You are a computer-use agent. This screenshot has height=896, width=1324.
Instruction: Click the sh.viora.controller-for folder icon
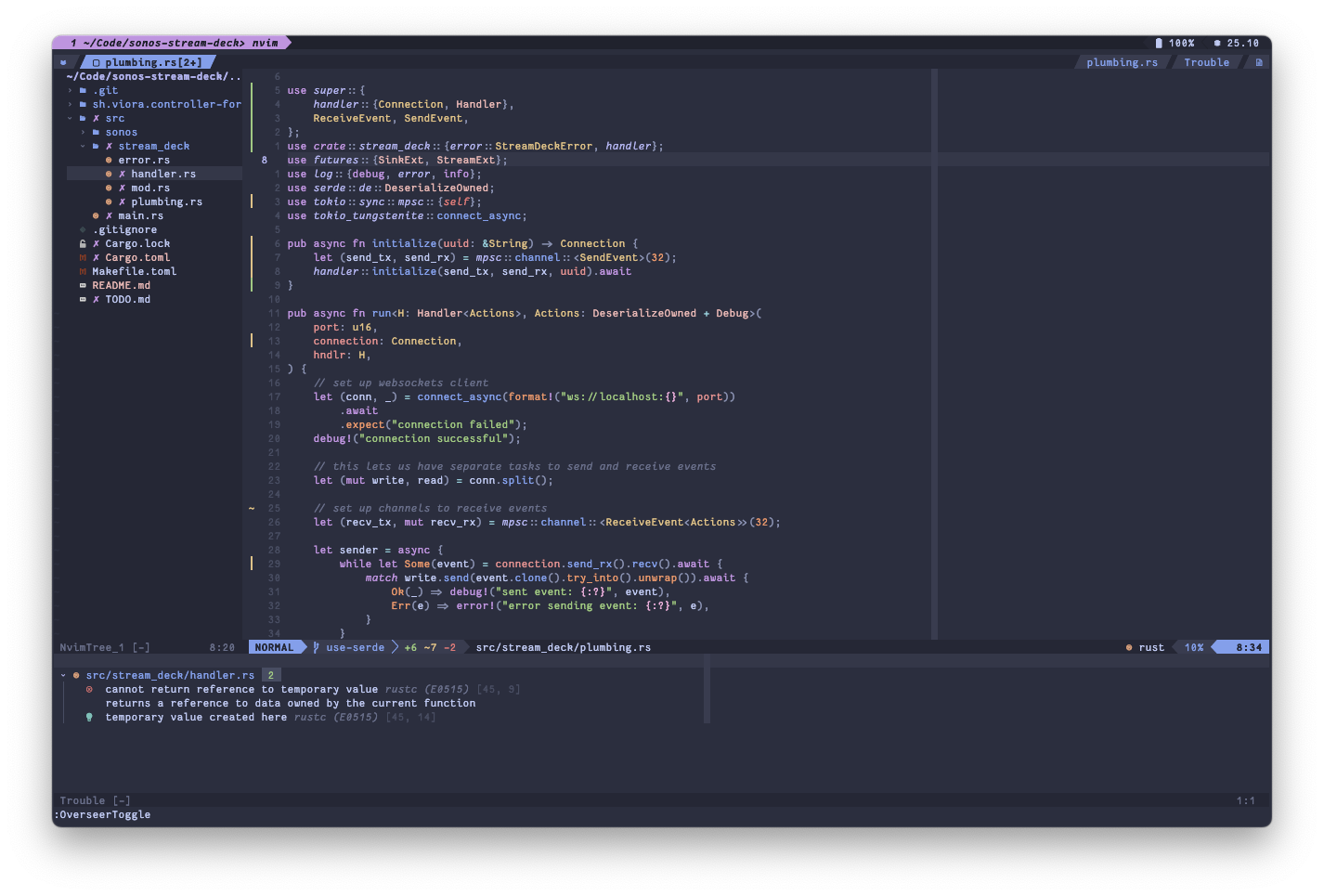[83, 105]
